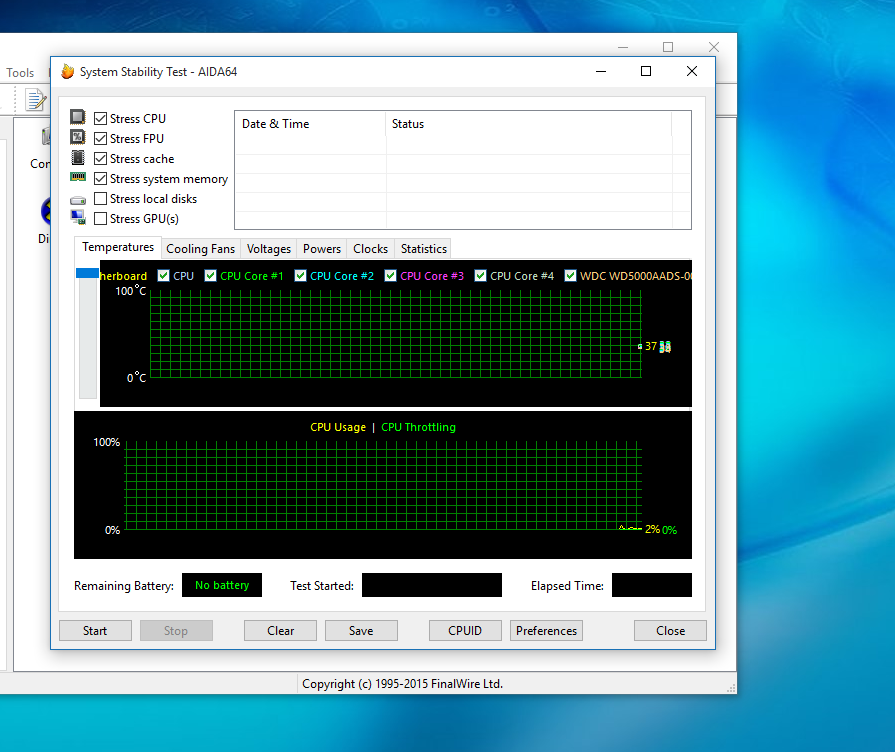Screen dimensions: 895x752
Task: Click the 2% CPU usage value
Action: pos(652,529)
